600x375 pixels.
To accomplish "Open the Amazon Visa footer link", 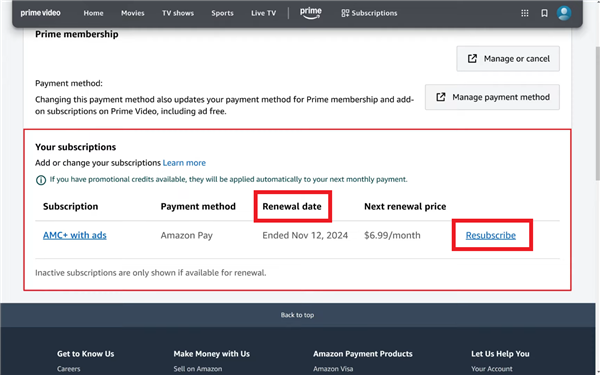I will pyautogui.click(x=333, y=369).
